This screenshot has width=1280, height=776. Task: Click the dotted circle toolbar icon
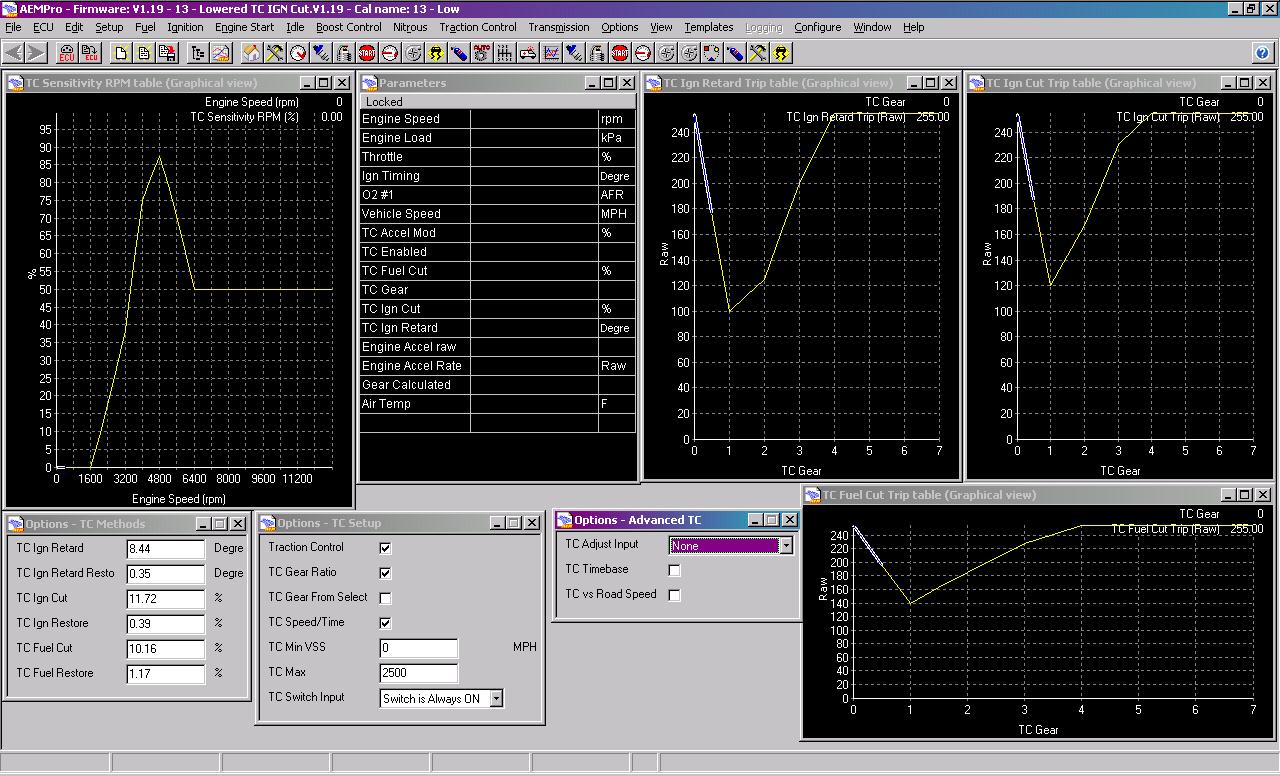(711, 53)
